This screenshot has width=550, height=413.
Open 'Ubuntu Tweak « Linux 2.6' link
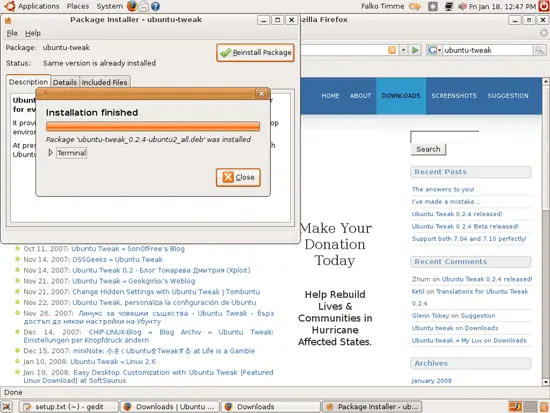tap(113, 362)
